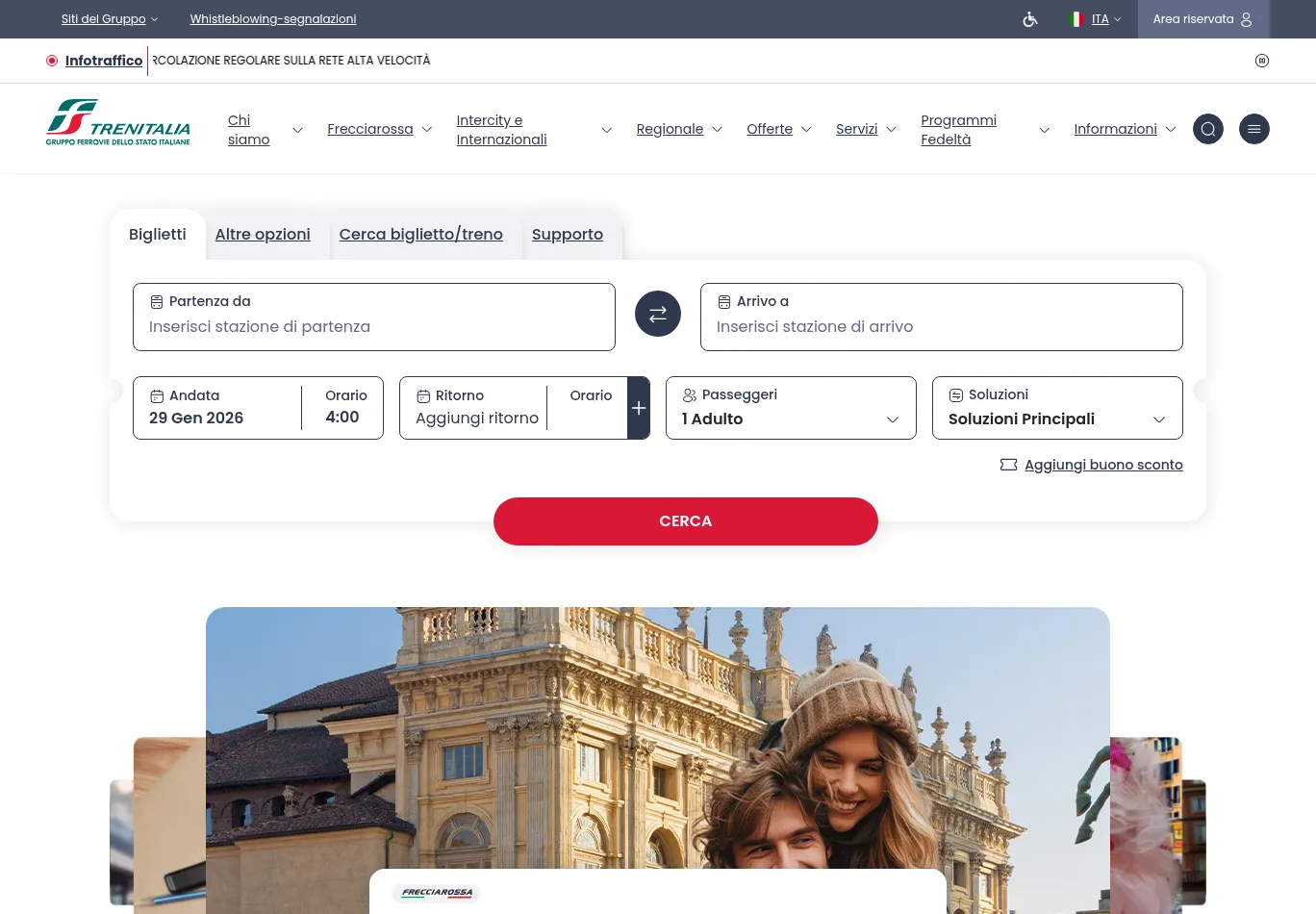Viewport: 1316px width, 914px height.
Task: Click the Arrivo a station field
Action: pyautogui.click(x=941, y=326)
